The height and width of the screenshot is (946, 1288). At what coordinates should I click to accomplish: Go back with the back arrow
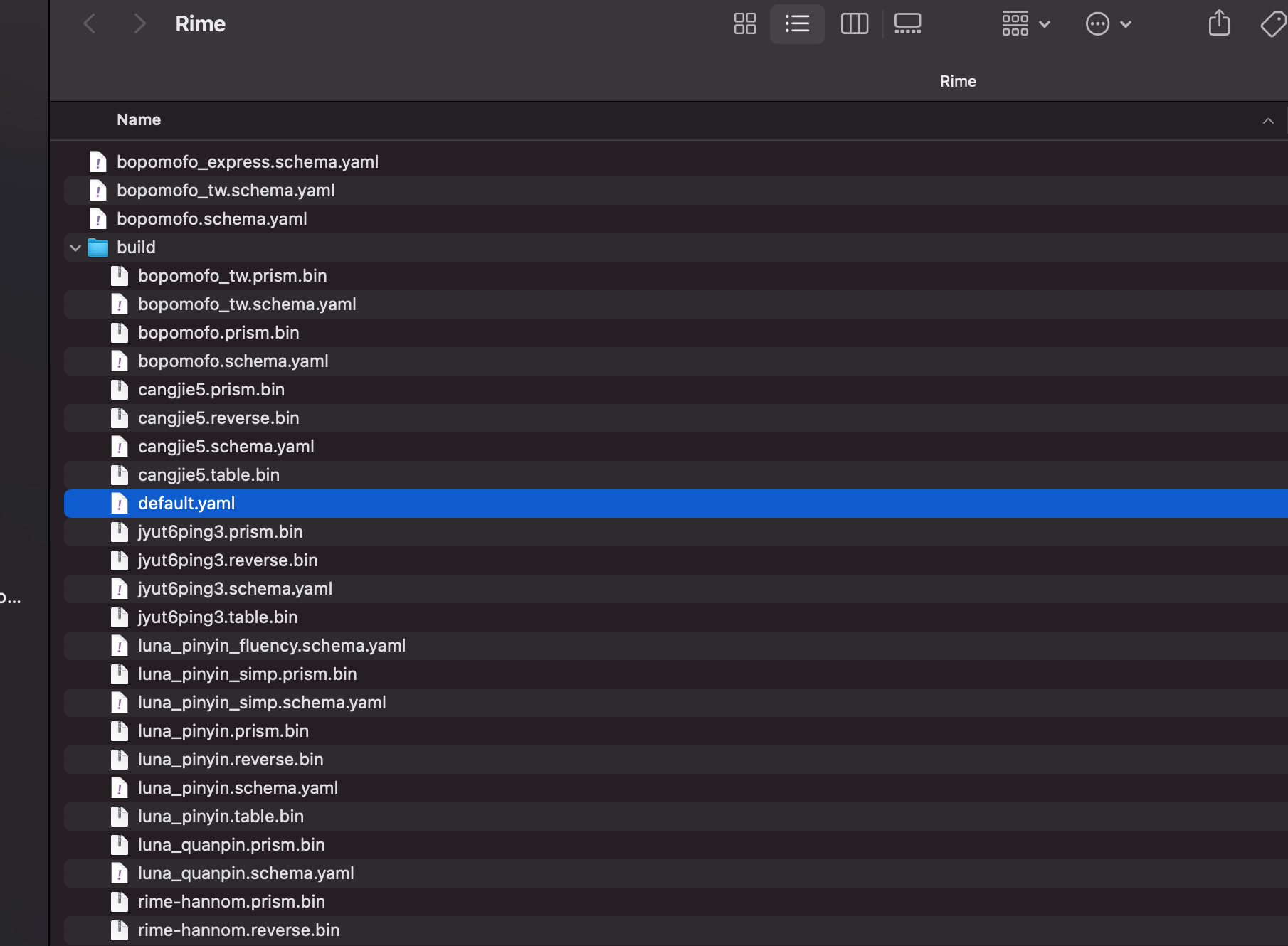[89, 24]
